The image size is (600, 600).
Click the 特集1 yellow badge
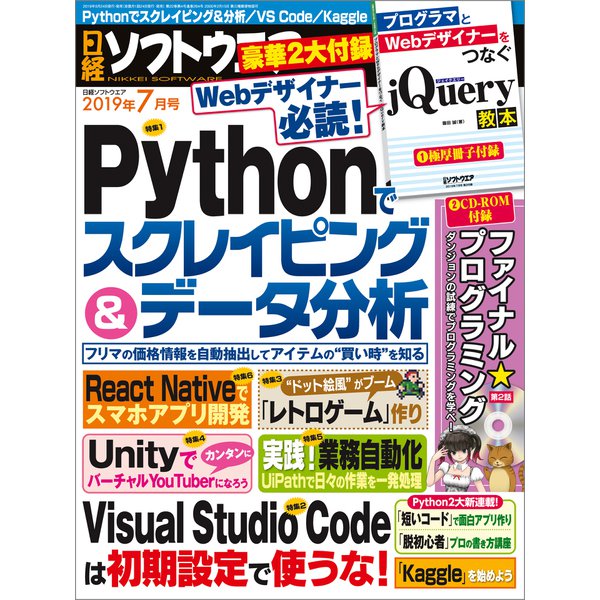point(154,129)
